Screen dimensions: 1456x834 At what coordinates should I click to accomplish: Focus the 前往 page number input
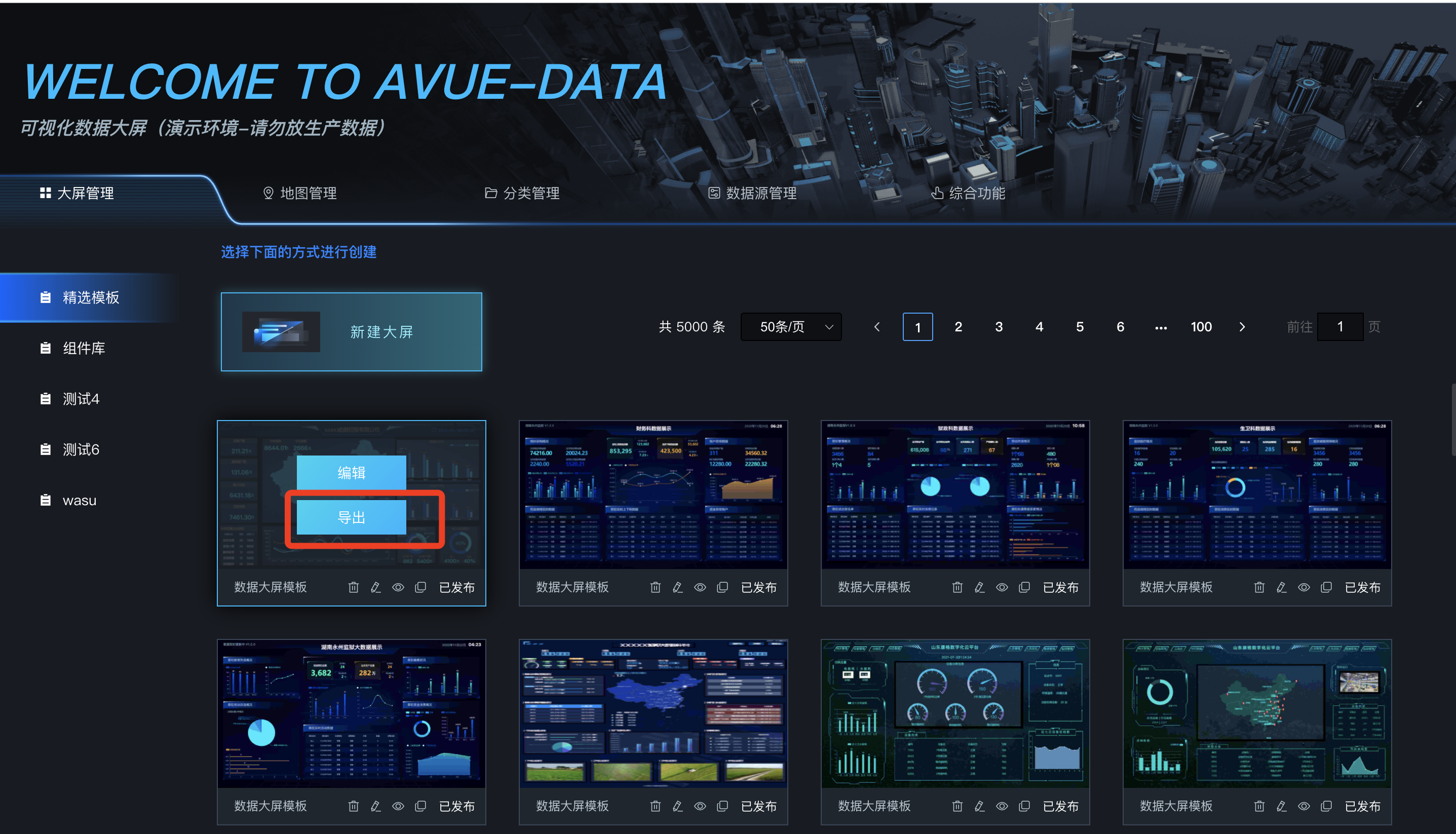pos(1340,326)
